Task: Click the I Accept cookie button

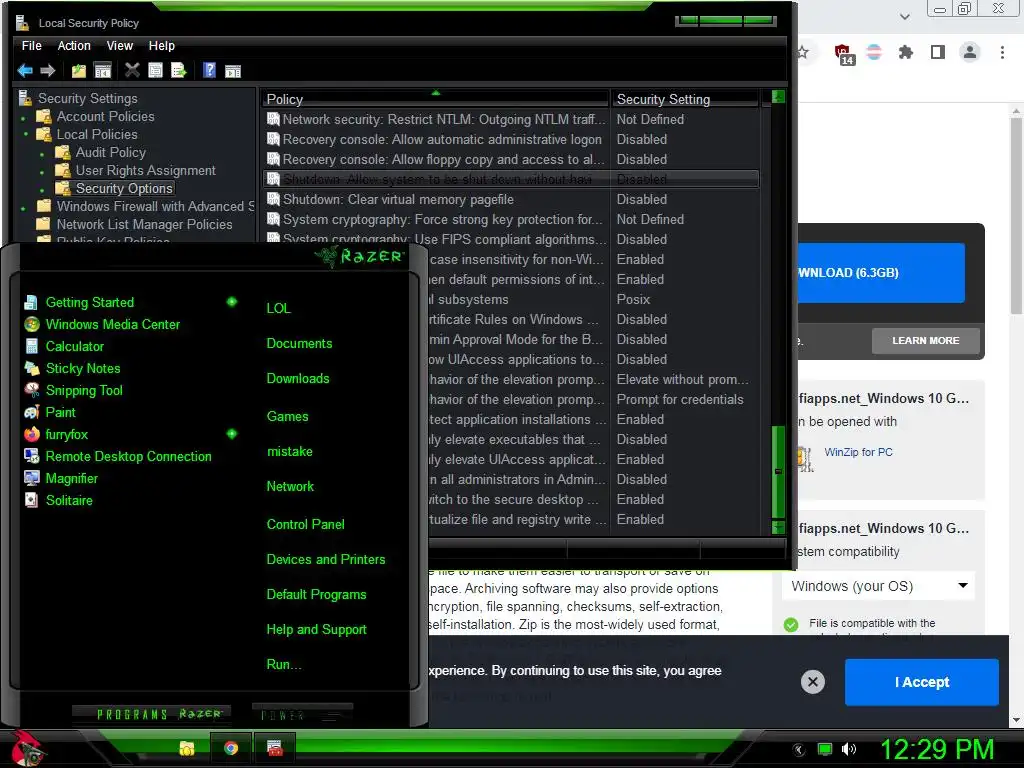Action: coord(921,682)
